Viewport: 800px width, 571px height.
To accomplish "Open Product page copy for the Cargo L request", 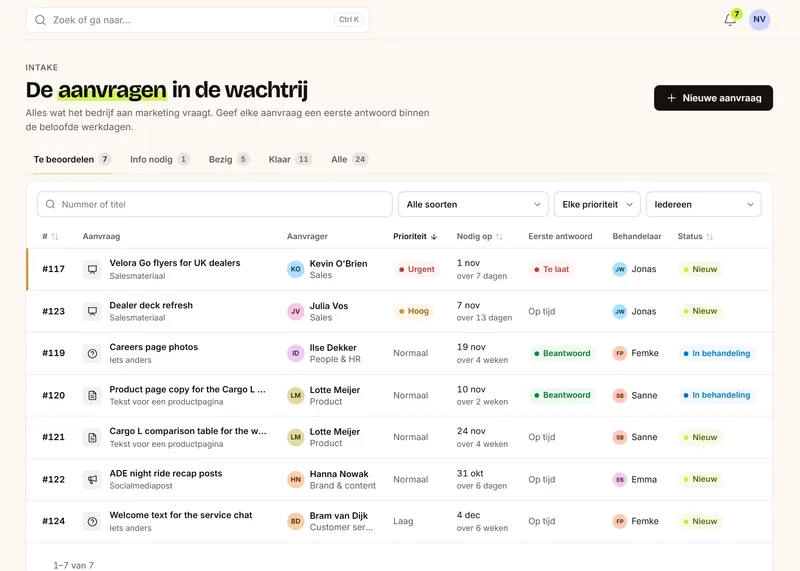I will 187,389.
